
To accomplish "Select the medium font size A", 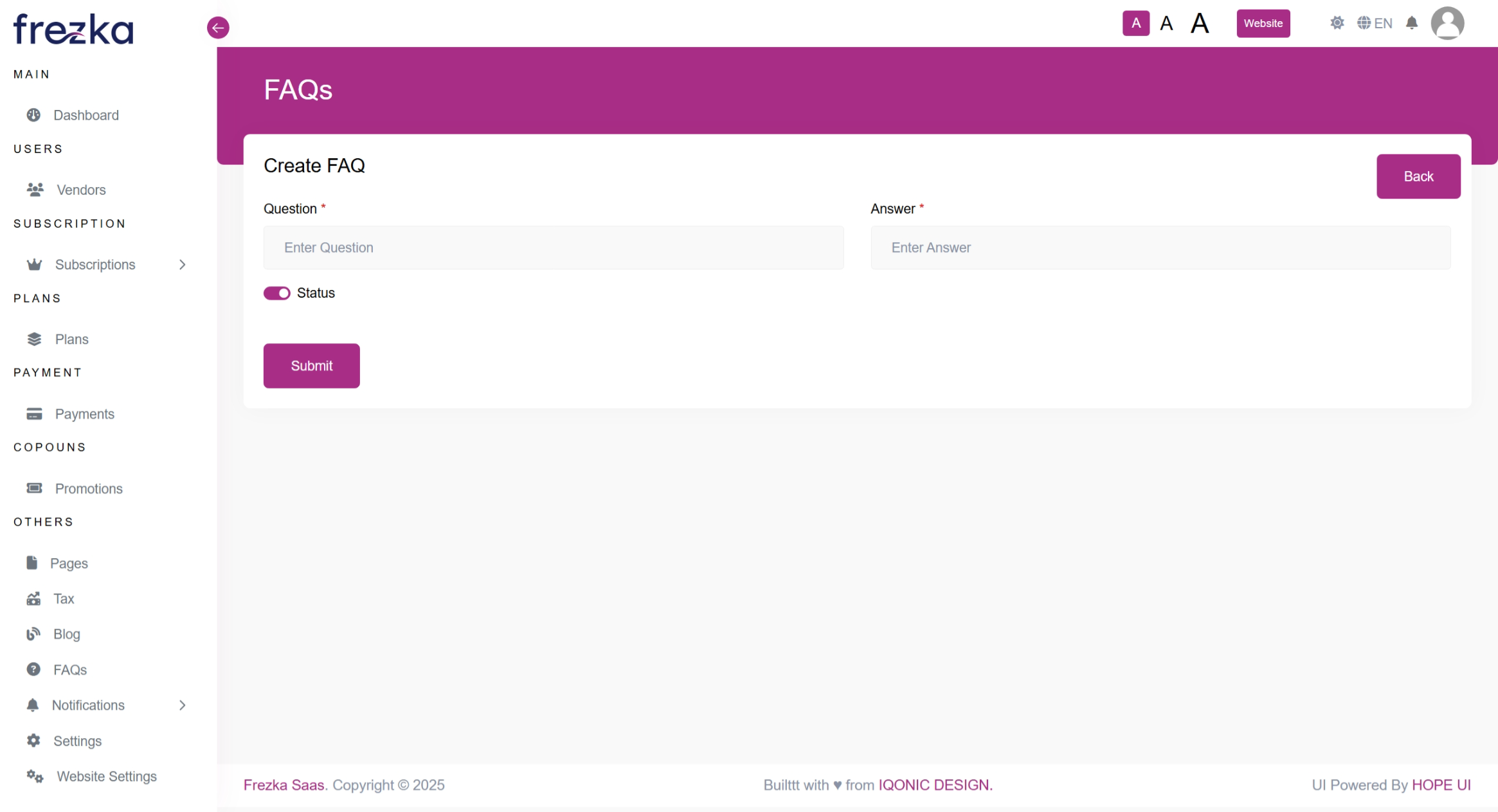I will pos(1166,24).
